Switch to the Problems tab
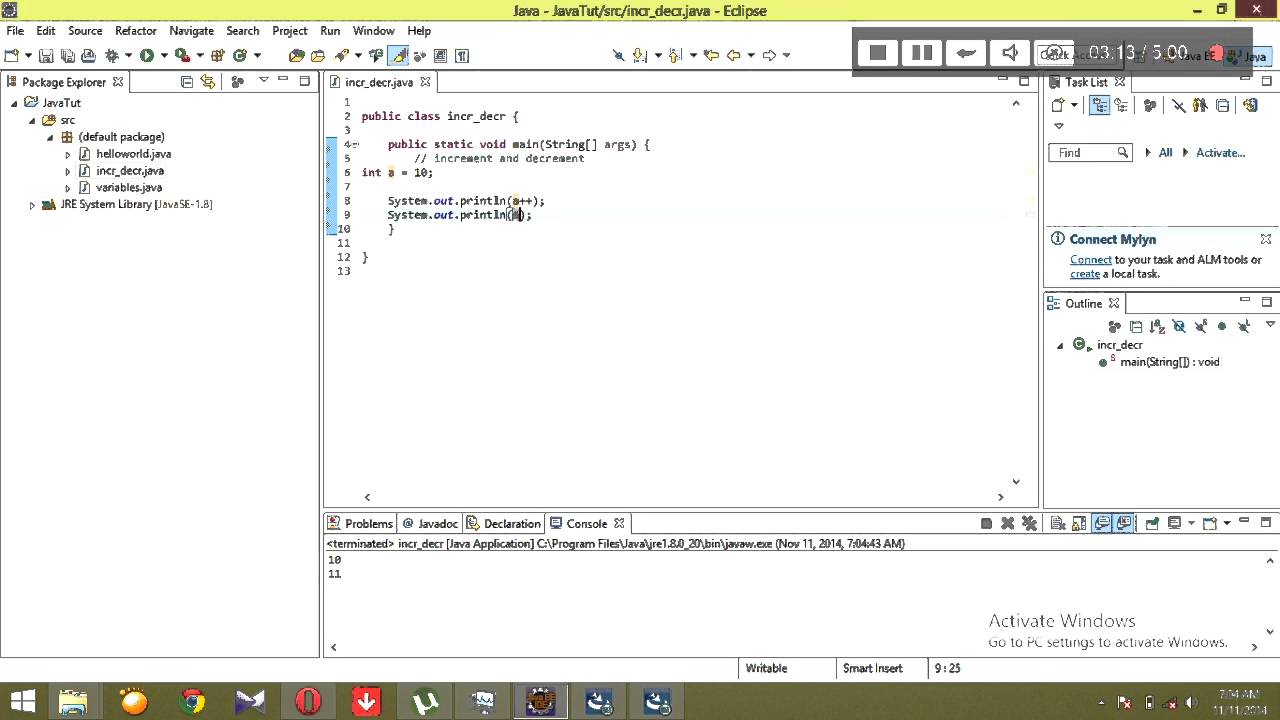This screenshot has width=1280, height=720. tap(360, 523)
